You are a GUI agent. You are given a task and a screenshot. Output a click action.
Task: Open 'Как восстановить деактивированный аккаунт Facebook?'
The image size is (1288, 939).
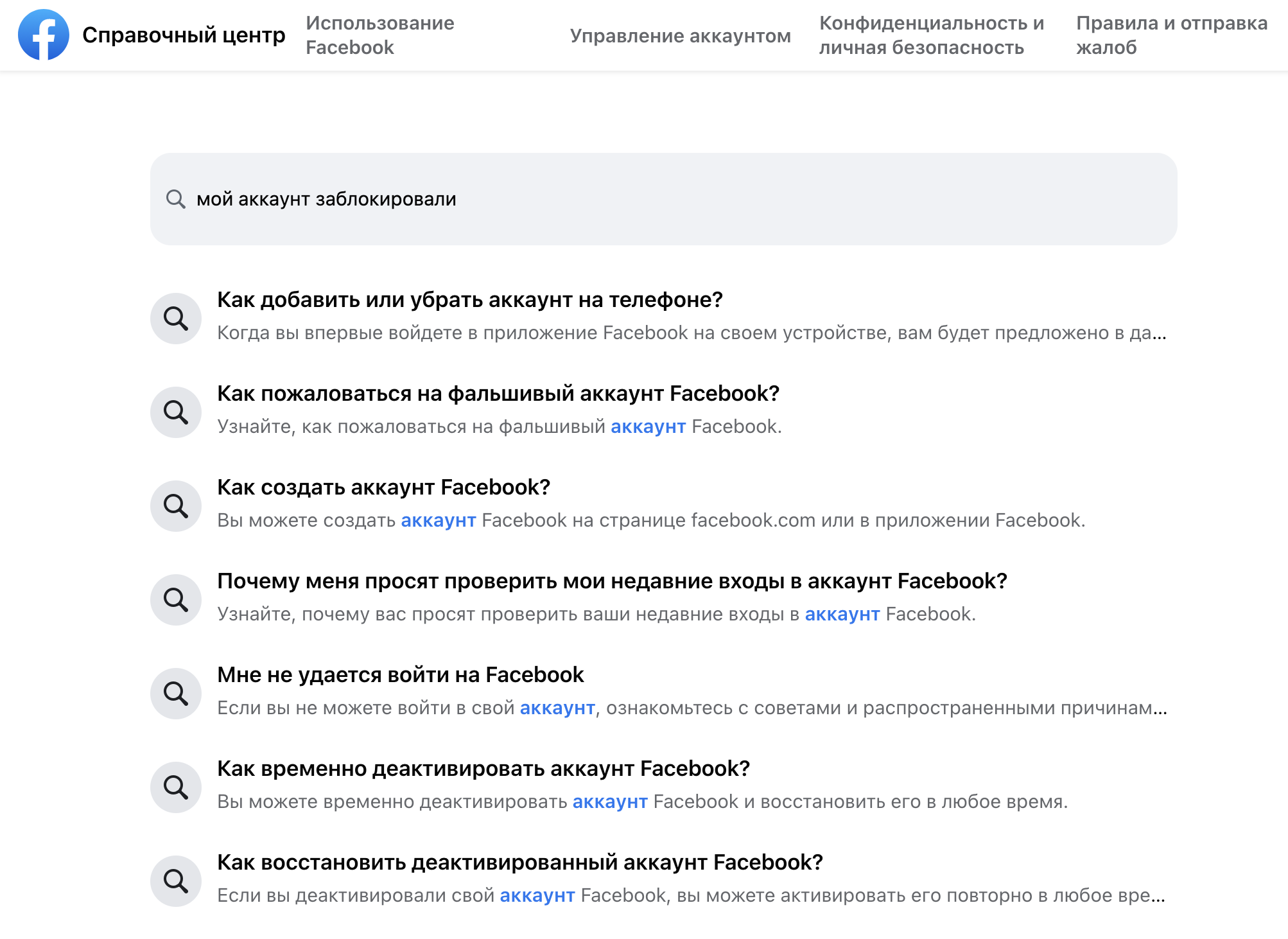[x=520, y=862]
